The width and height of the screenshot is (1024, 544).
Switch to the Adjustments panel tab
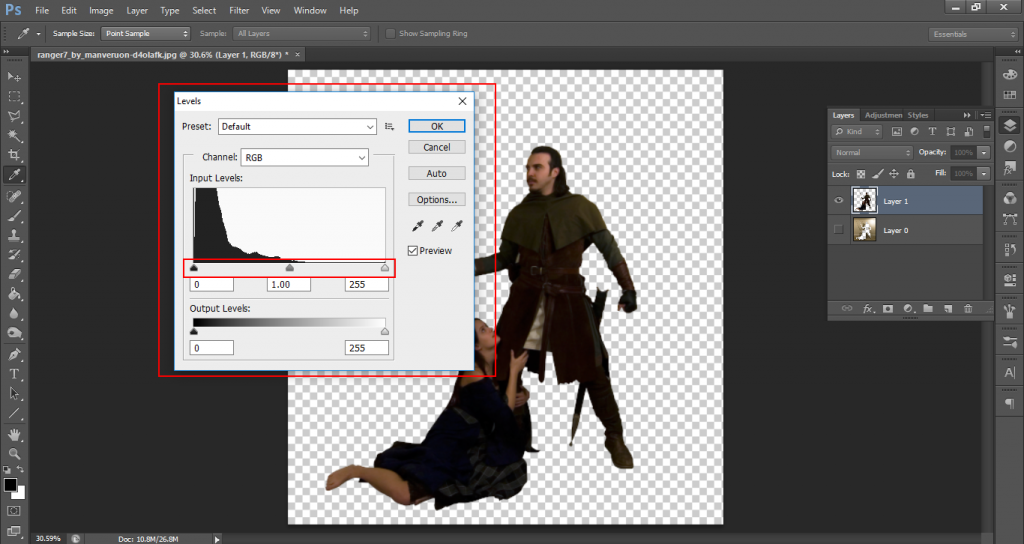(883, 115)
